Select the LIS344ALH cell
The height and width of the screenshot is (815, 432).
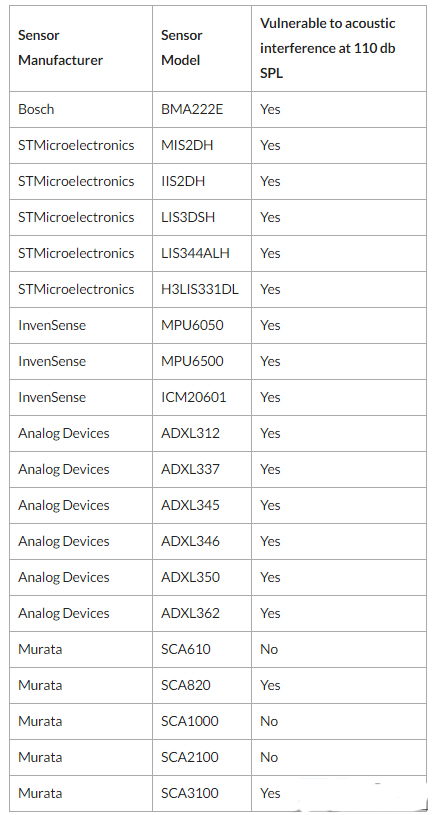195,253
